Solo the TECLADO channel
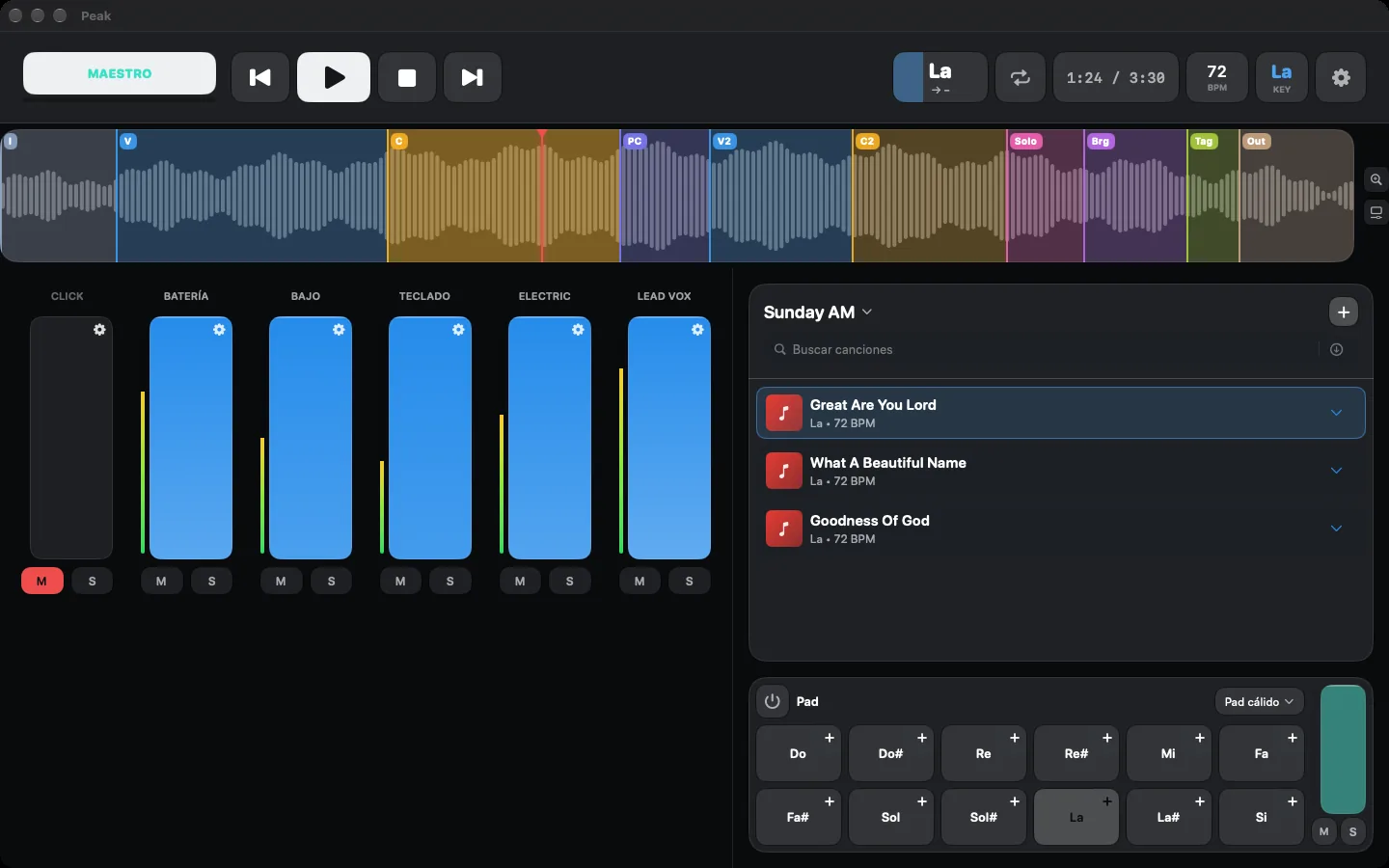 coord(450,582)
